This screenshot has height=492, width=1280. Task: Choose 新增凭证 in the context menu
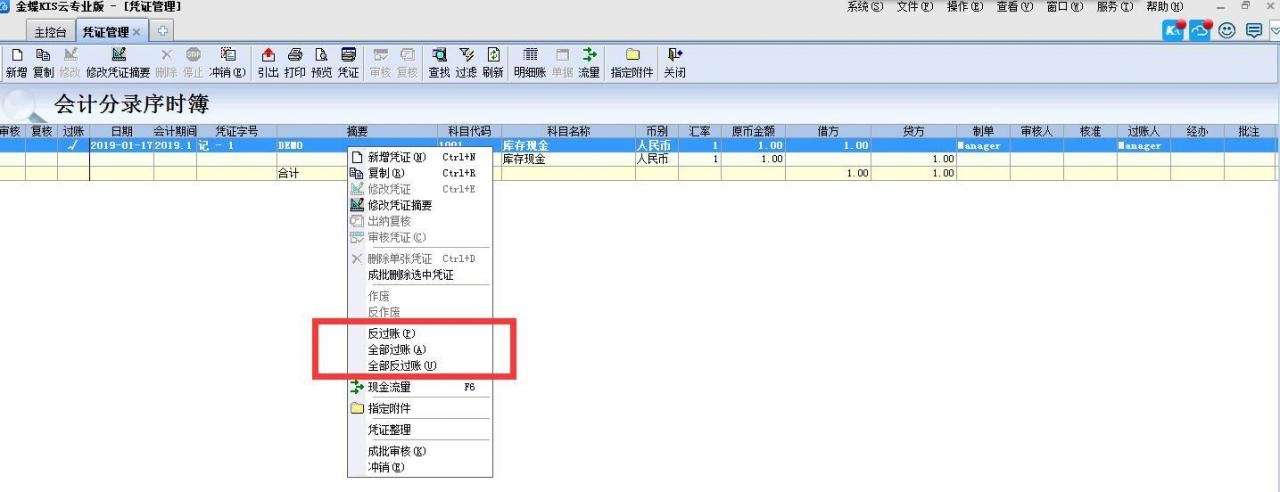(419, 157)
